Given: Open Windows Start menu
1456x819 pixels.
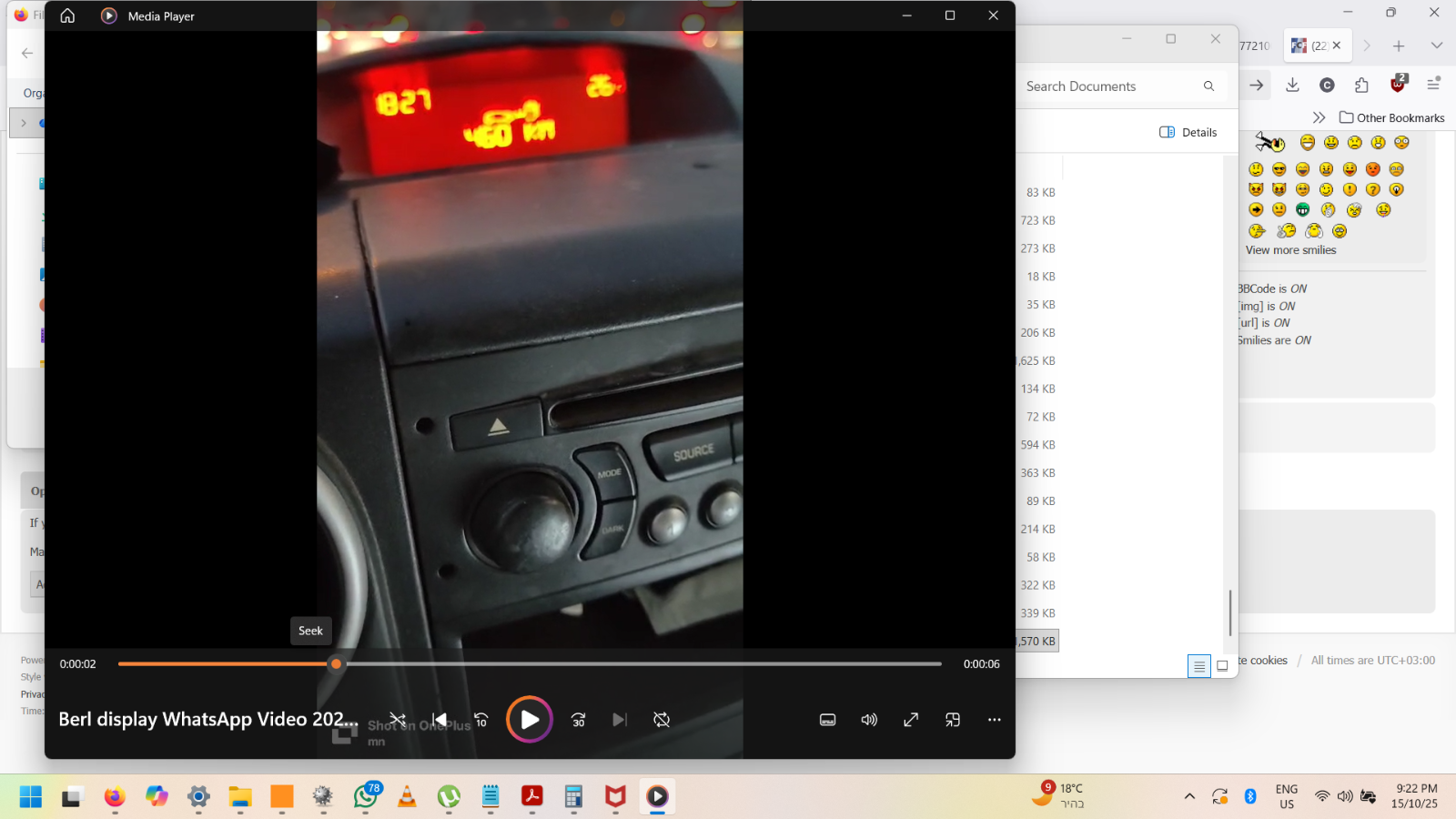Looking at the screenshot, I should 30,797.
